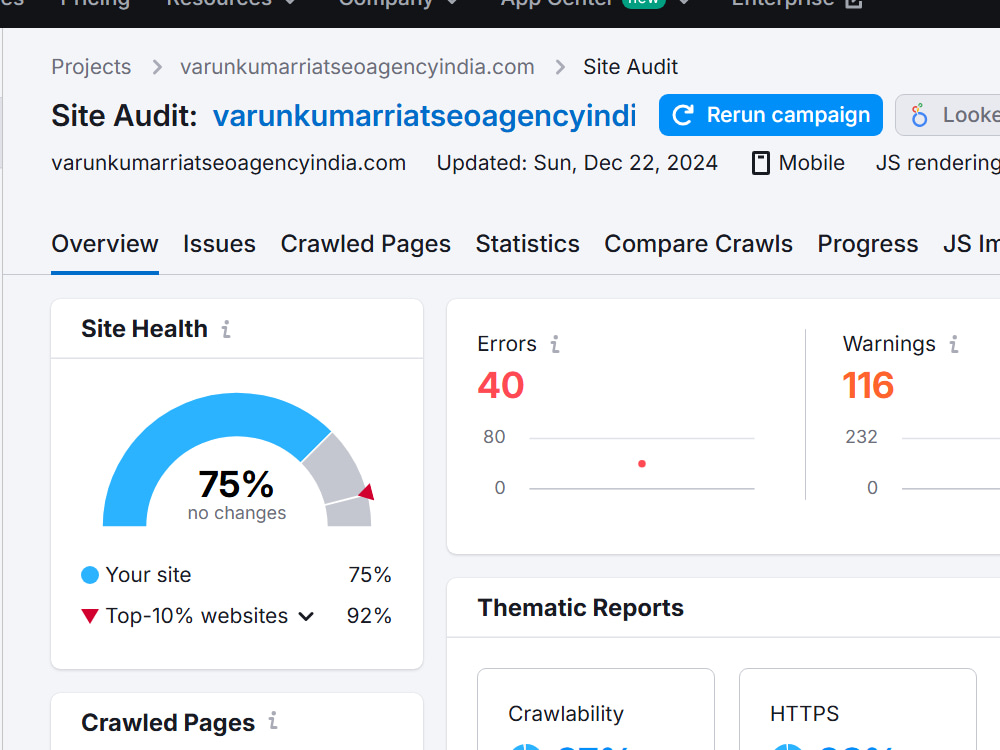Click the Crawled Pages widget info icon
The width and height of the screenshot is (1000, 750).
tap(272, 721)
